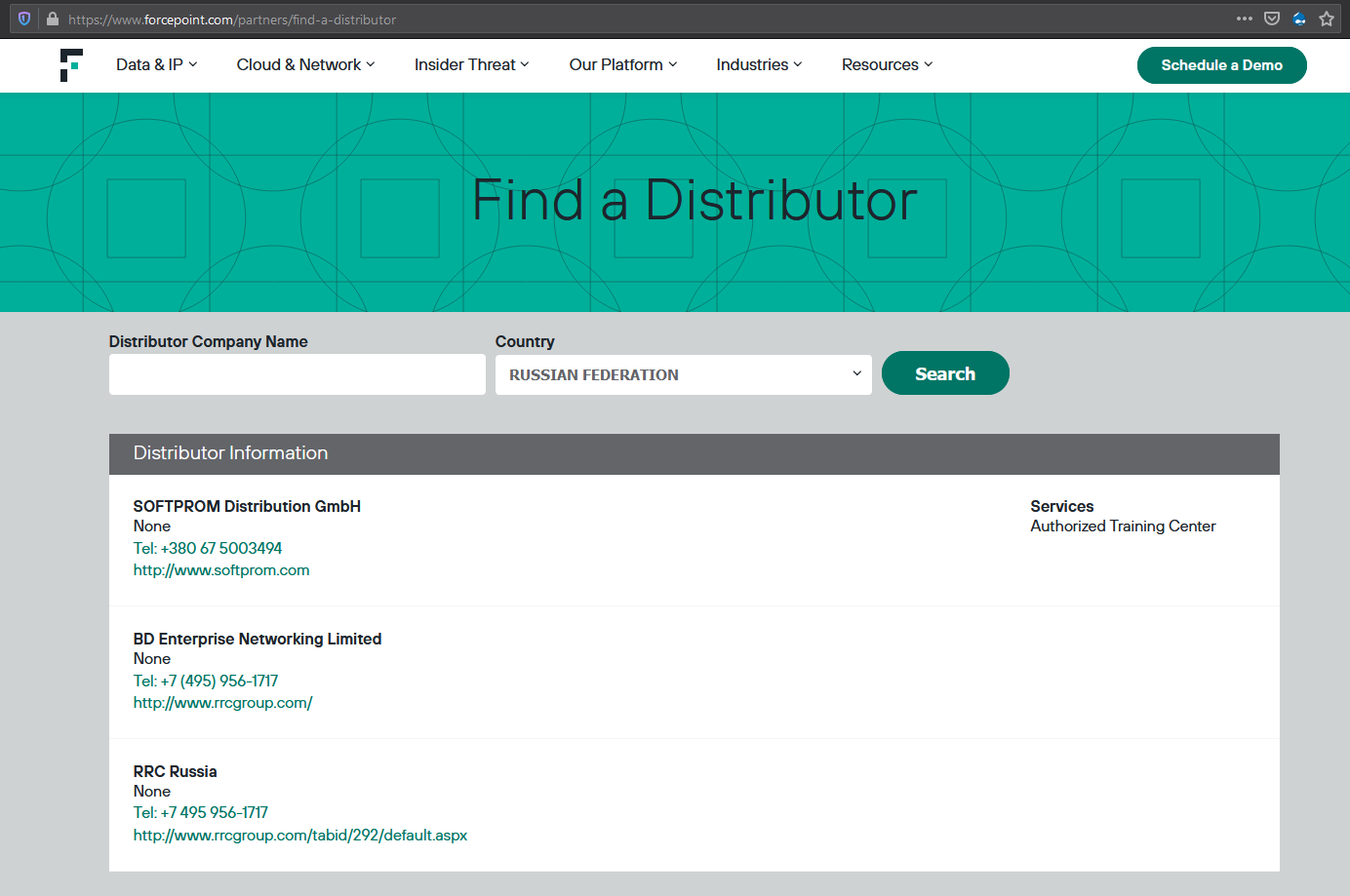Expand the Cloud & Network menu
Viewport: 1350px width, 896px height.
[305, 64]
